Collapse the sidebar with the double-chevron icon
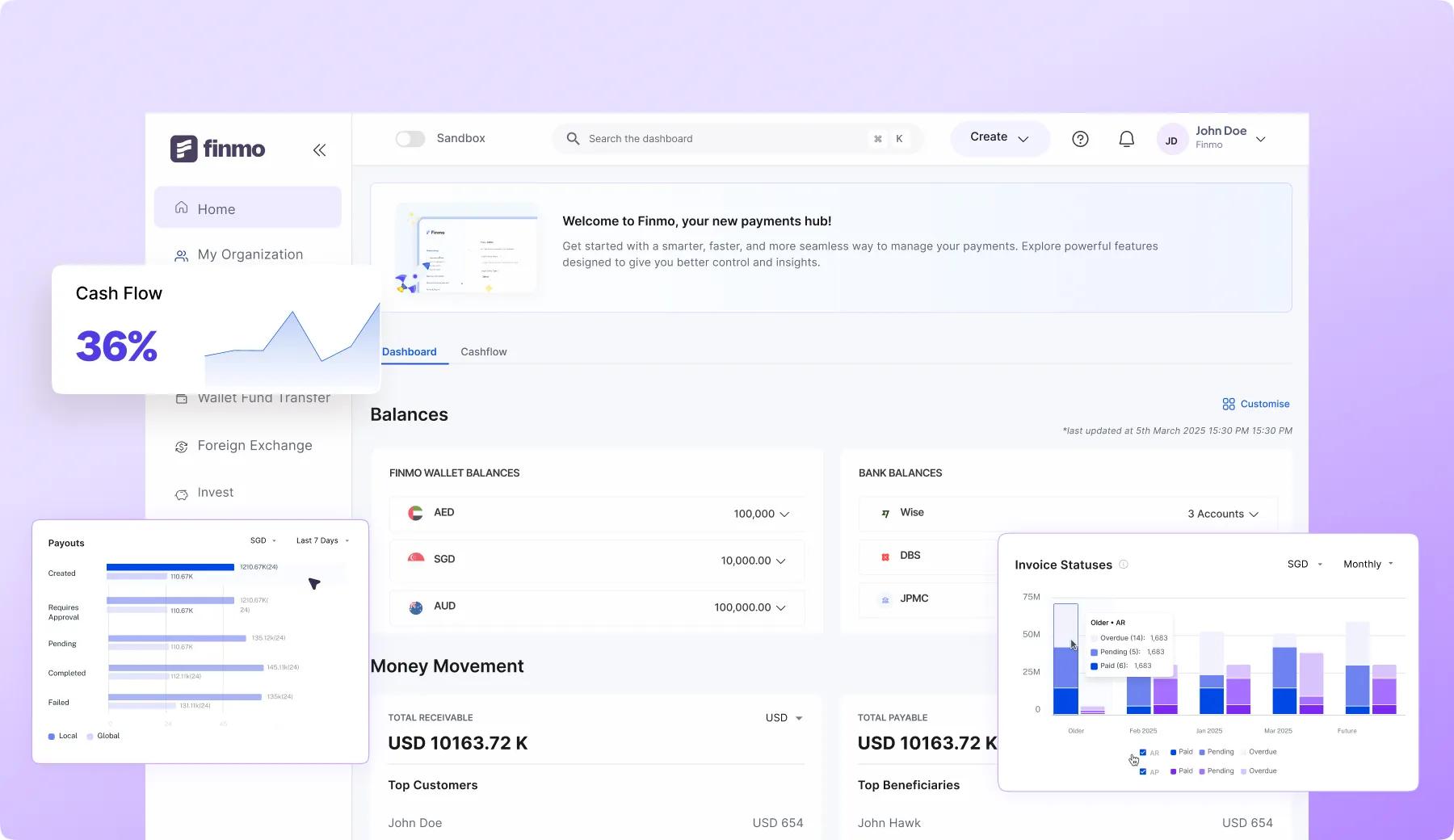The height and width of the screenshot is (840, 1454). click(x=319, y=150)
